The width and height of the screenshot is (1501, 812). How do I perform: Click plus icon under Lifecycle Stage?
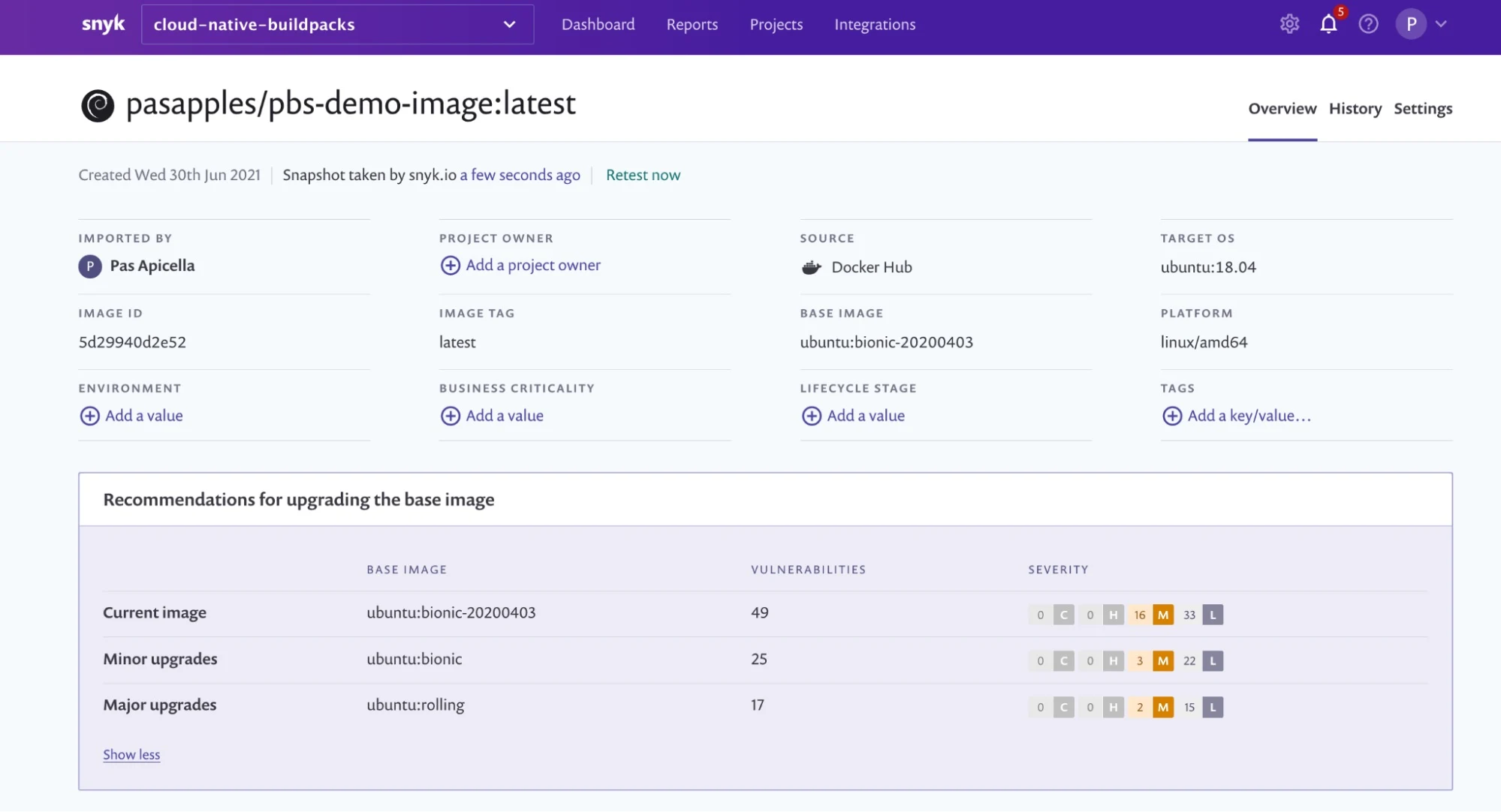coord(811,416)
